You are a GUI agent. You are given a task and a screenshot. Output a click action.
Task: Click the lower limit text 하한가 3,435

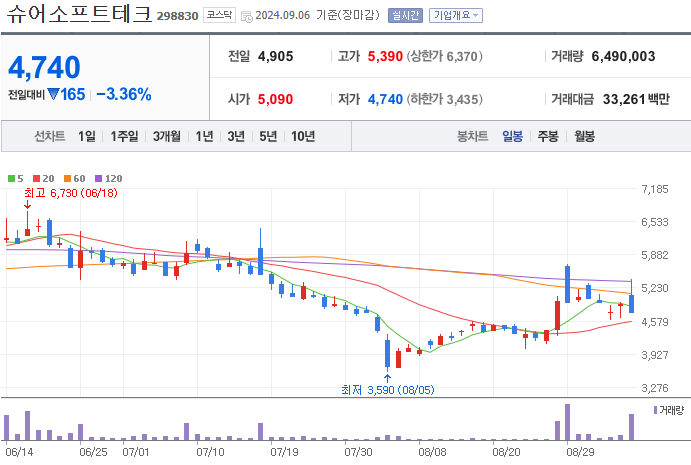[x=444, y=99]
